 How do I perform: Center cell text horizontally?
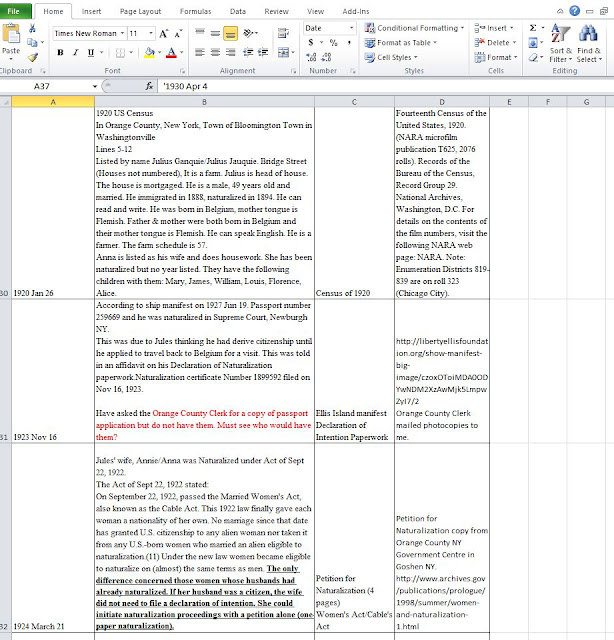215,52
